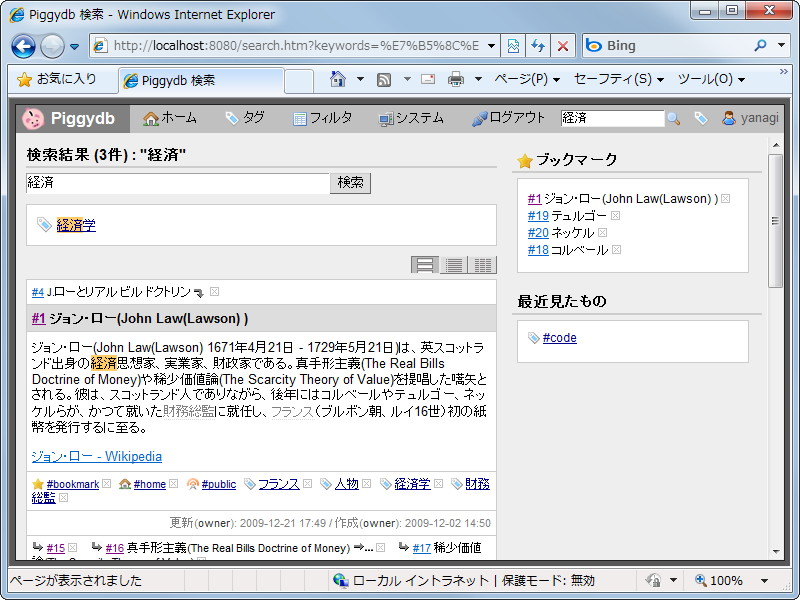800x600 pixels.
Task: Open the システム menu item
Action: 411,118
